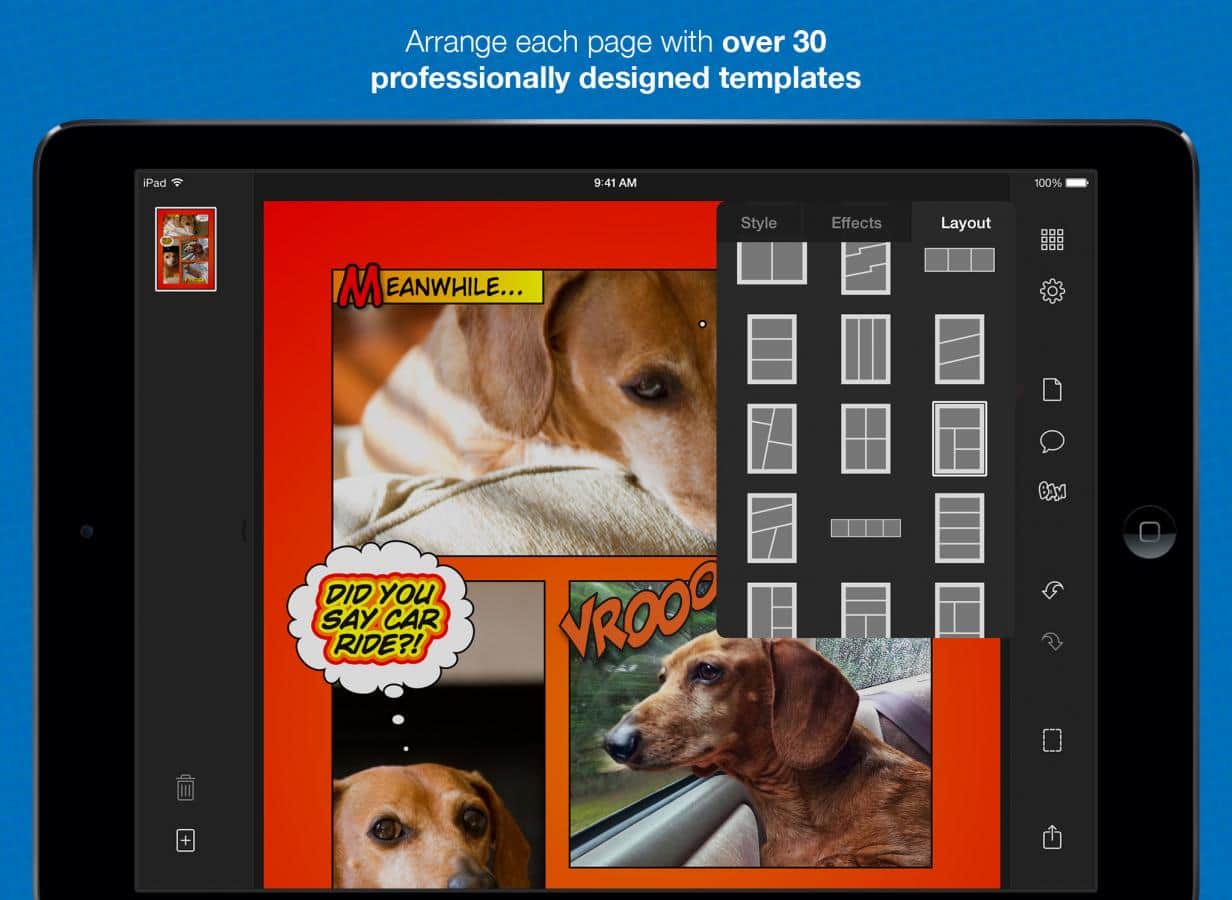Undo the last action
The height and width of the screenshot is (900, 1232).
coord(1052,590)
